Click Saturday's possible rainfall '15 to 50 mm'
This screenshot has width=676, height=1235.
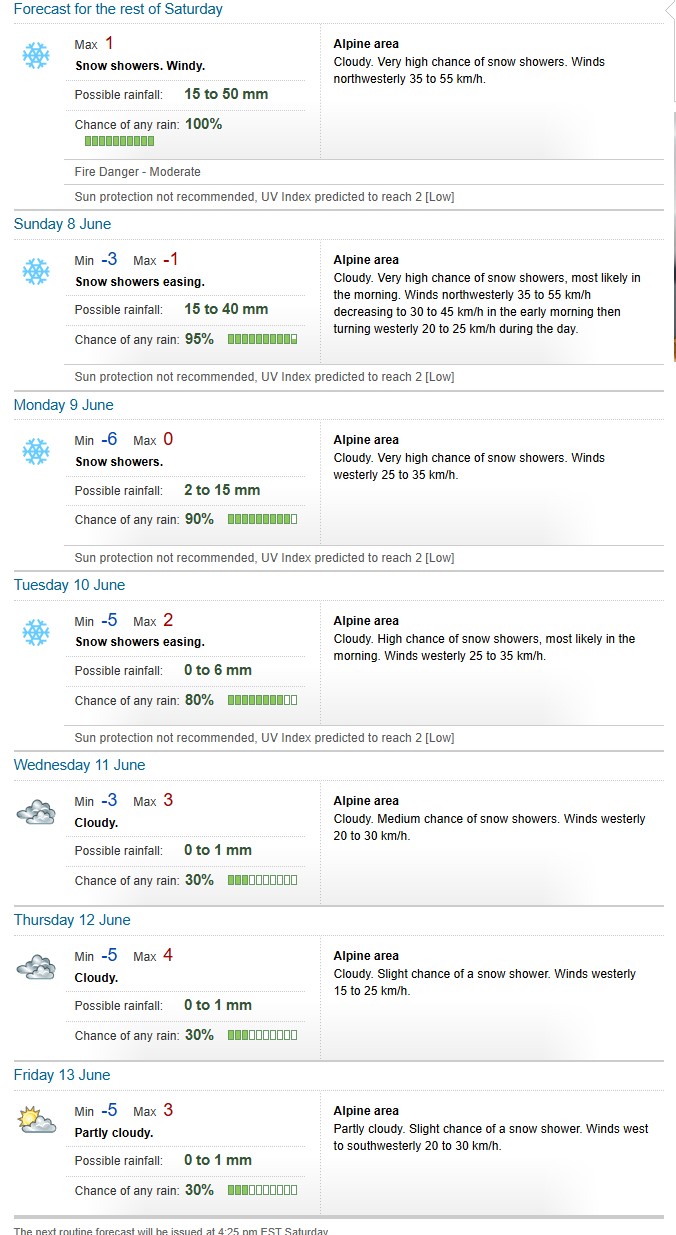point(226,94)
